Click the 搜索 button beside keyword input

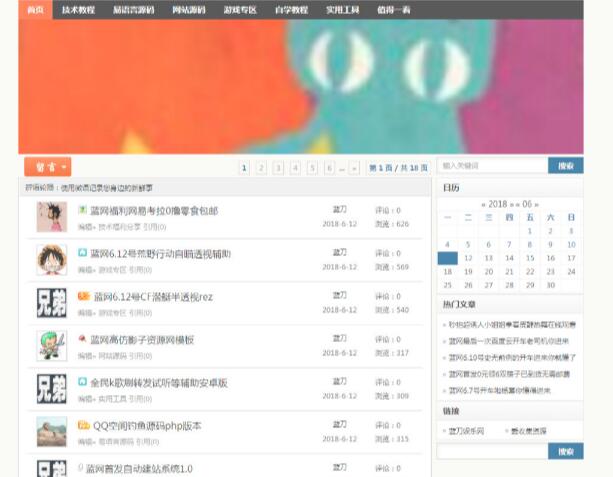tap(566, 166)
